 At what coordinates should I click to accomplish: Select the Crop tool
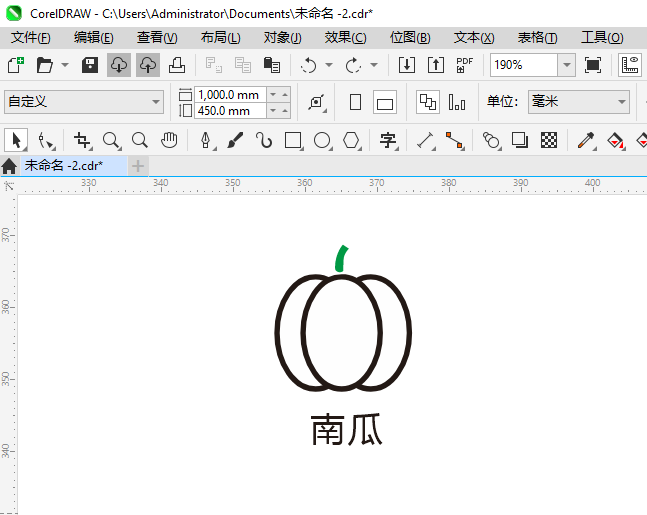pyautogui.click(x=82, y=140)
